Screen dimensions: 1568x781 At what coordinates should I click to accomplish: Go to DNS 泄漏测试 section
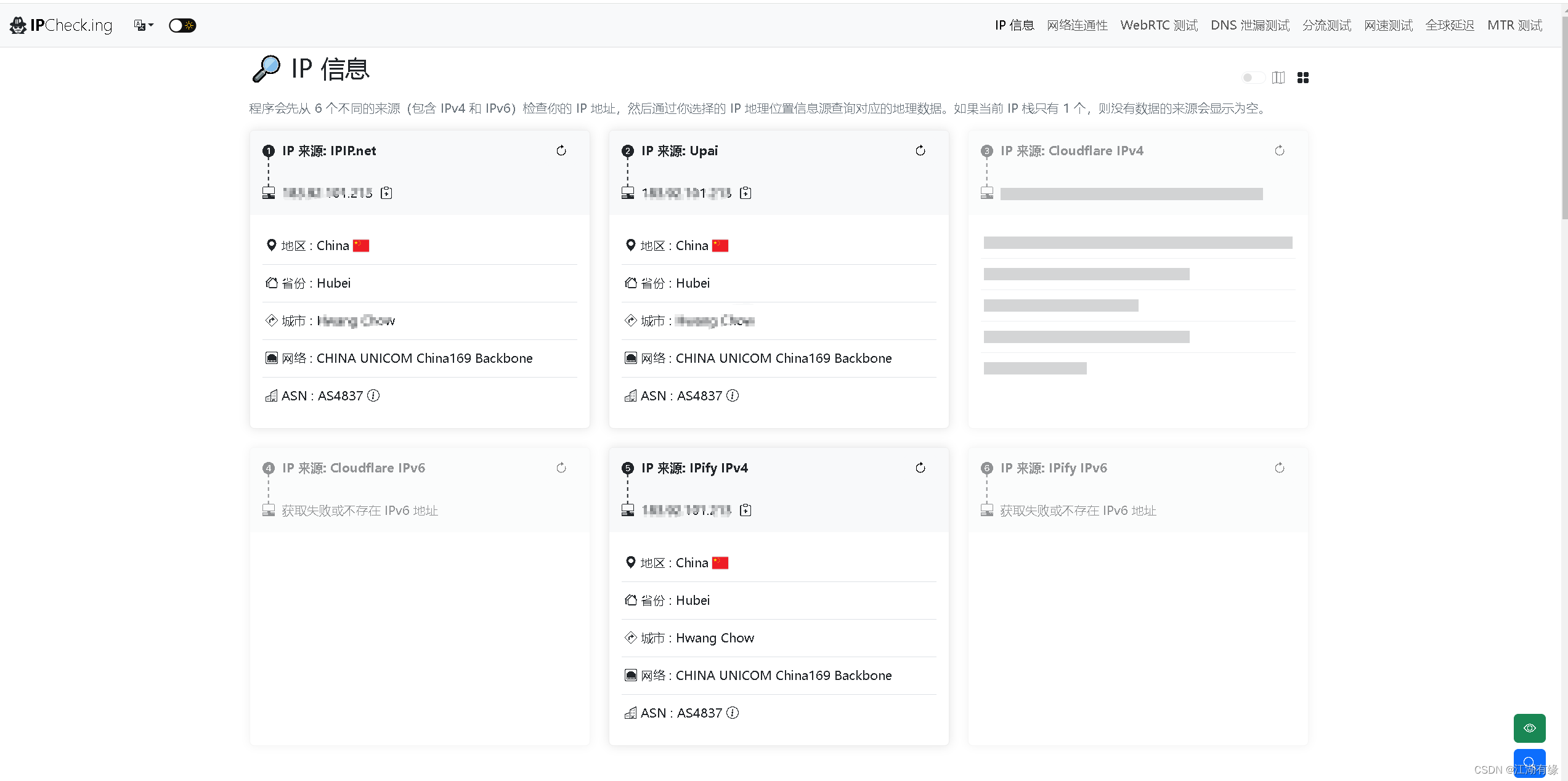pyautogui.click(x=1249, y=25)
